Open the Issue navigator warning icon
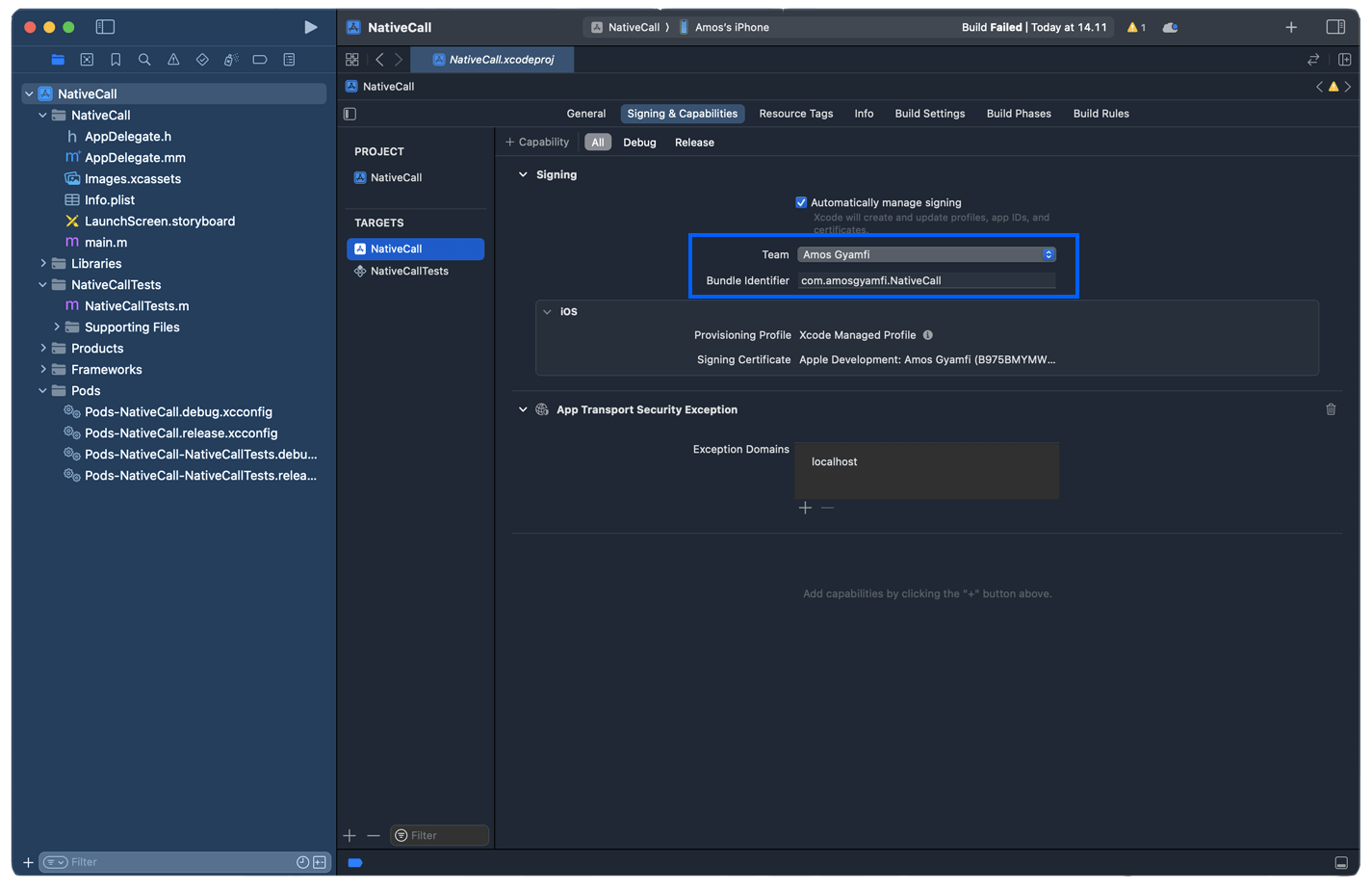 (173, 60)
